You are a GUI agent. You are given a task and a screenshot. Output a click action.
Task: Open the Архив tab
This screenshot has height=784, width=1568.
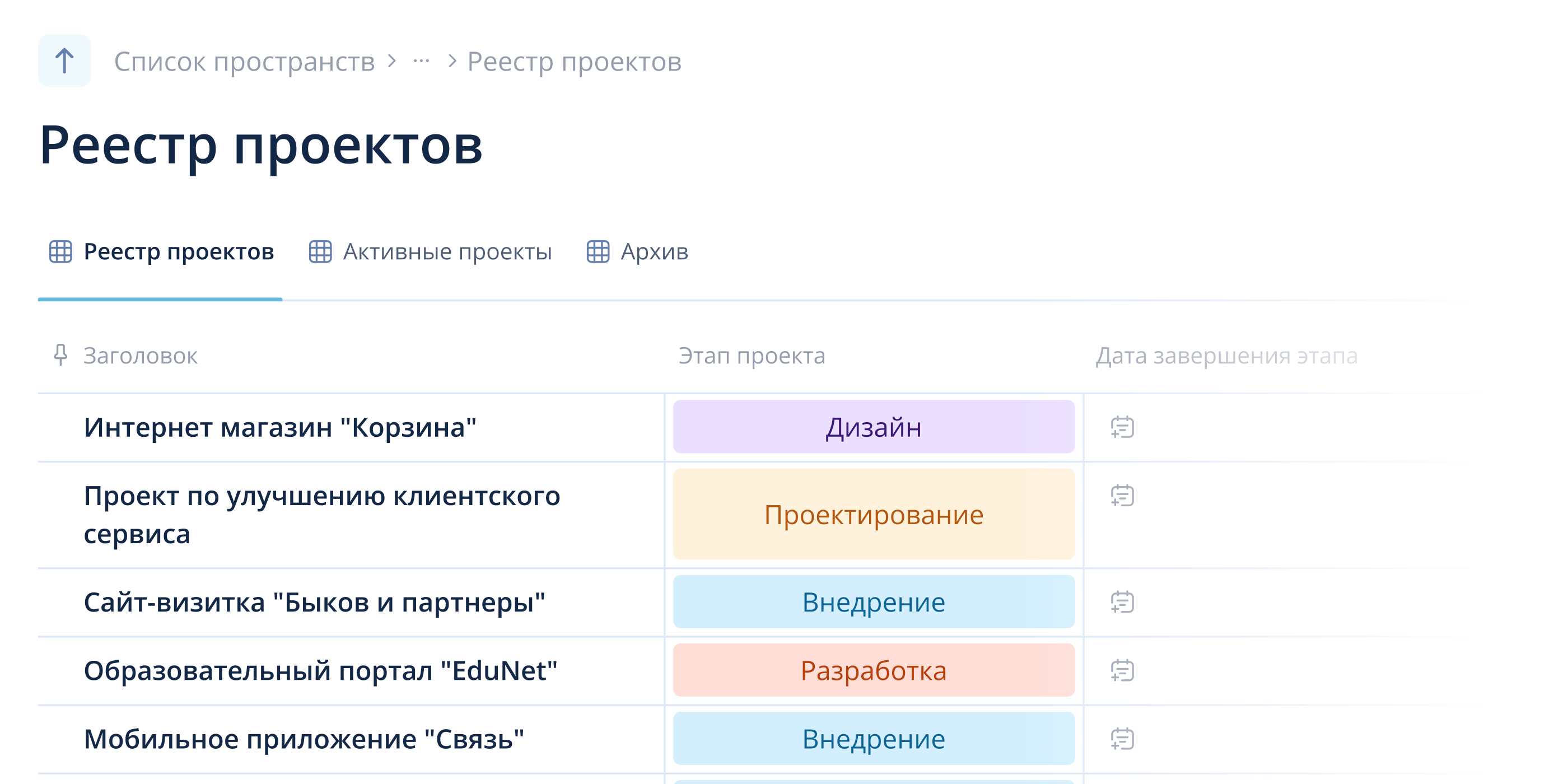tap(637, 251)
